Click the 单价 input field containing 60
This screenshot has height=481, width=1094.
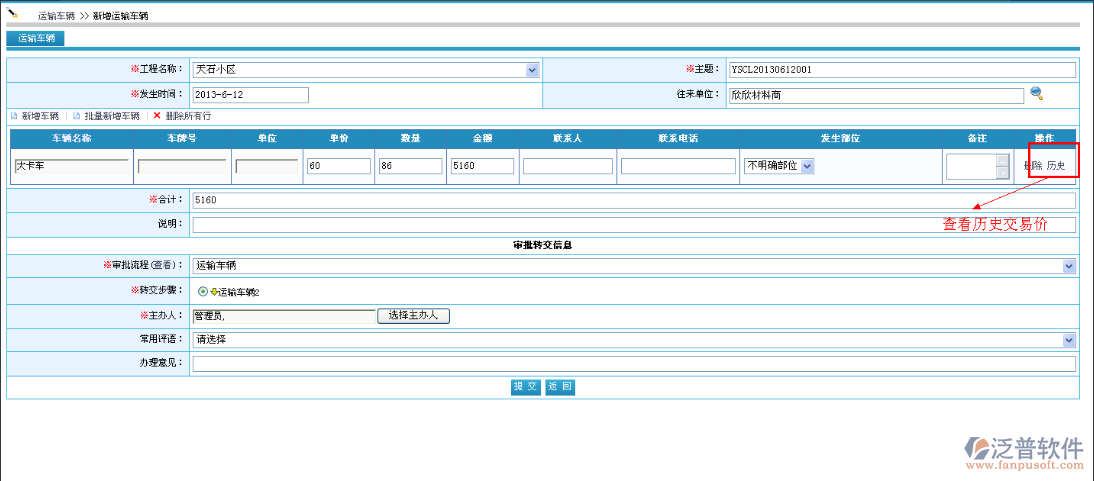338,166
